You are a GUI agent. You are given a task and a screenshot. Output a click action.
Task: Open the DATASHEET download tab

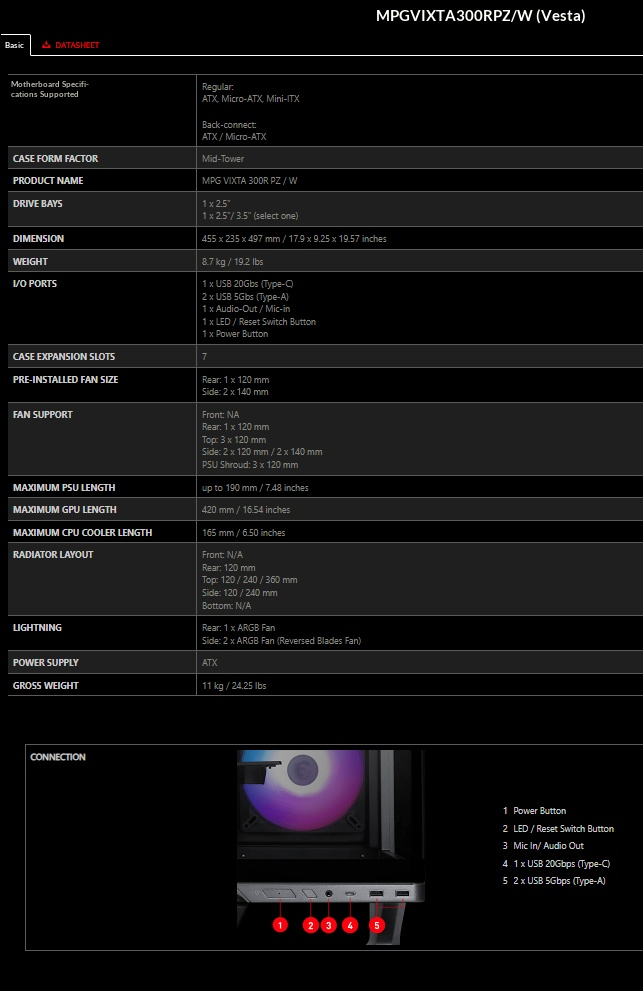coord(71,45)
